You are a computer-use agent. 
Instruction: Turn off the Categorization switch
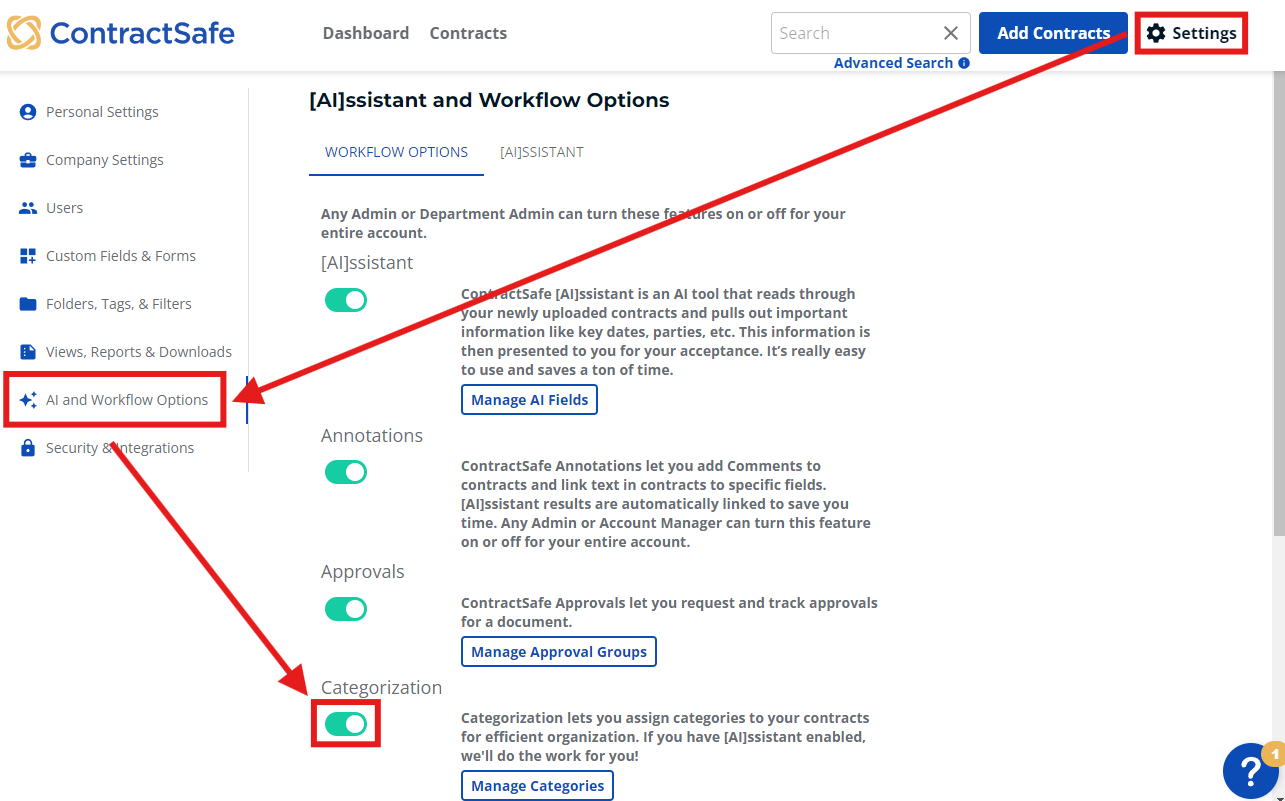(x=345, y=723)
